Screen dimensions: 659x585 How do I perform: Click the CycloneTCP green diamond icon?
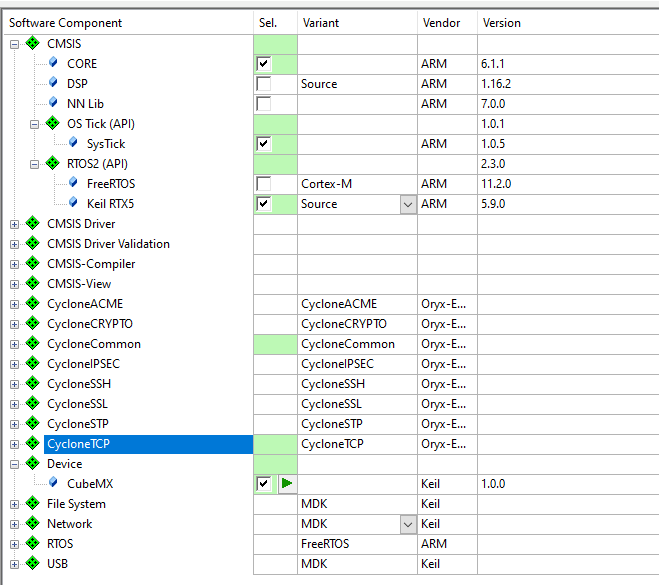33,444
